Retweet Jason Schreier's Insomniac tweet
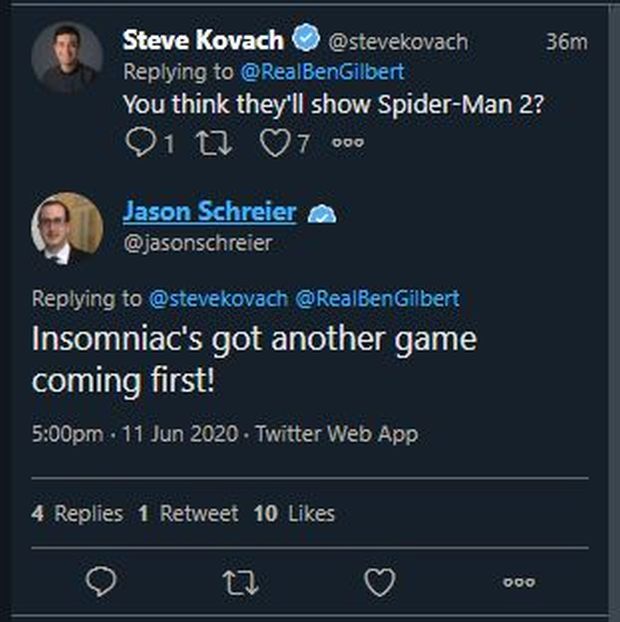This screenshot has width=620, height=622. (241, 581)
